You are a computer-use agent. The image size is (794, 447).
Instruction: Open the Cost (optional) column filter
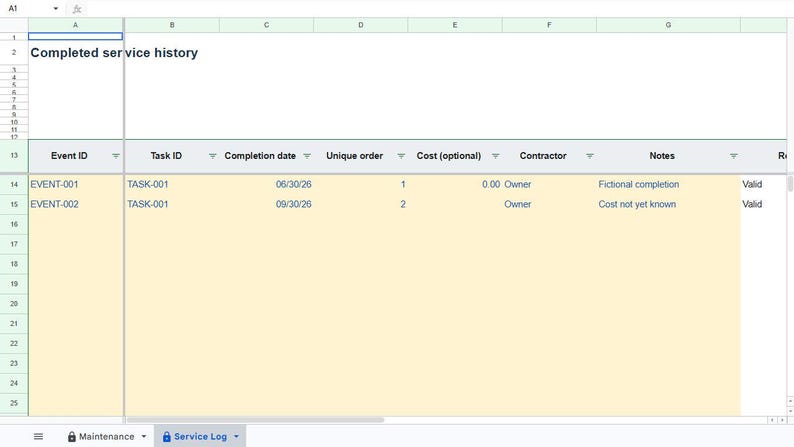pos(495,156)
